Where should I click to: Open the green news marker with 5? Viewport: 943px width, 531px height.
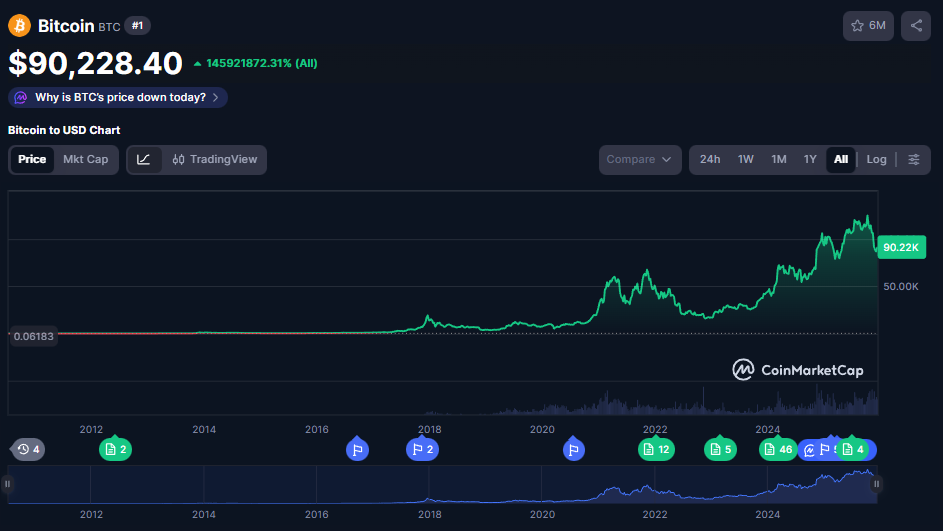[720, 449]
